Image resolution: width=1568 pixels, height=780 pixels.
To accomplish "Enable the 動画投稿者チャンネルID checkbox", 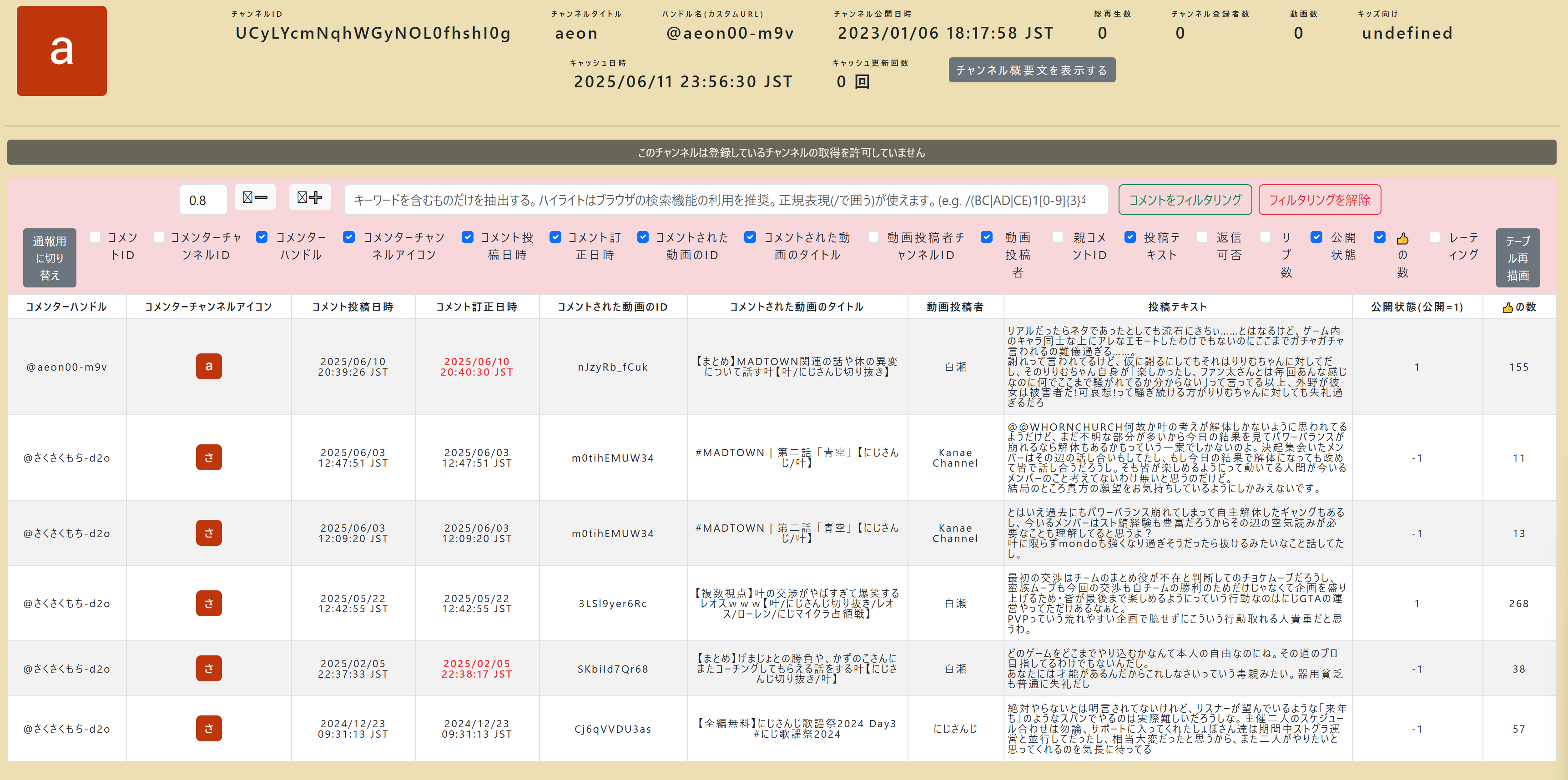I will click(873, 237).
